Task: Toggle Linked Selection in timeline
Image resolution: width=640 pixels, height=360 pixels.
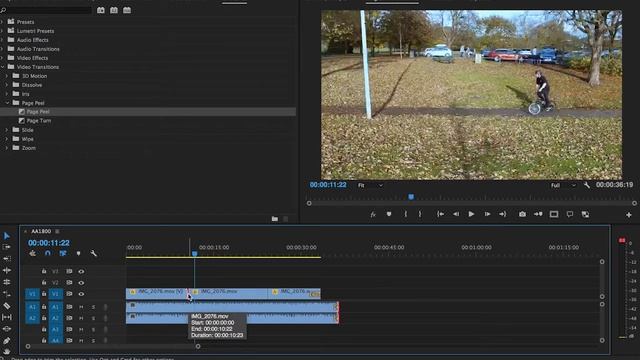Action: 63,253
